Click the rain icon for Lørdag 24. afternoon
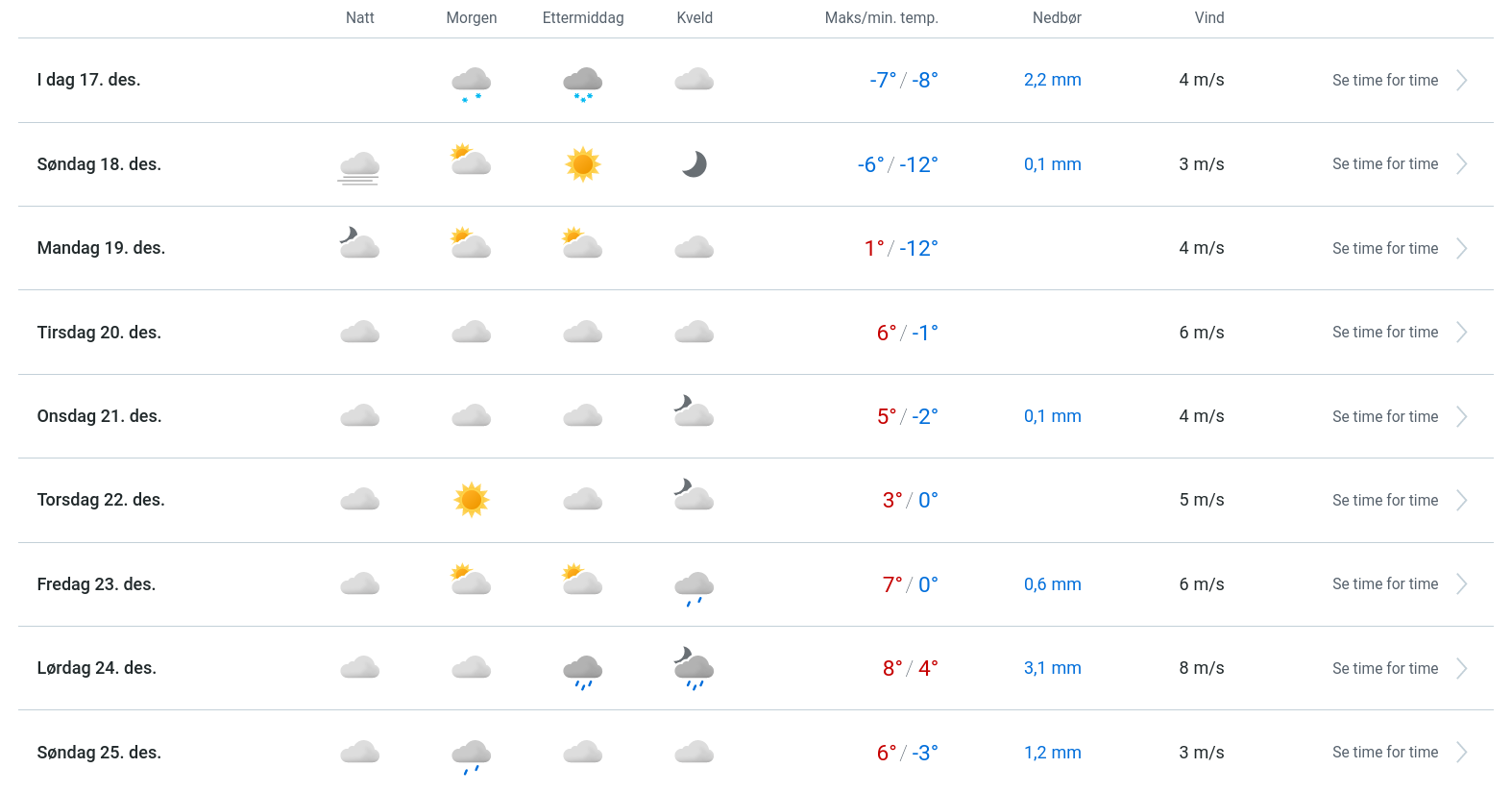This screenshot has height=793, width=1512. coord(583,671)
